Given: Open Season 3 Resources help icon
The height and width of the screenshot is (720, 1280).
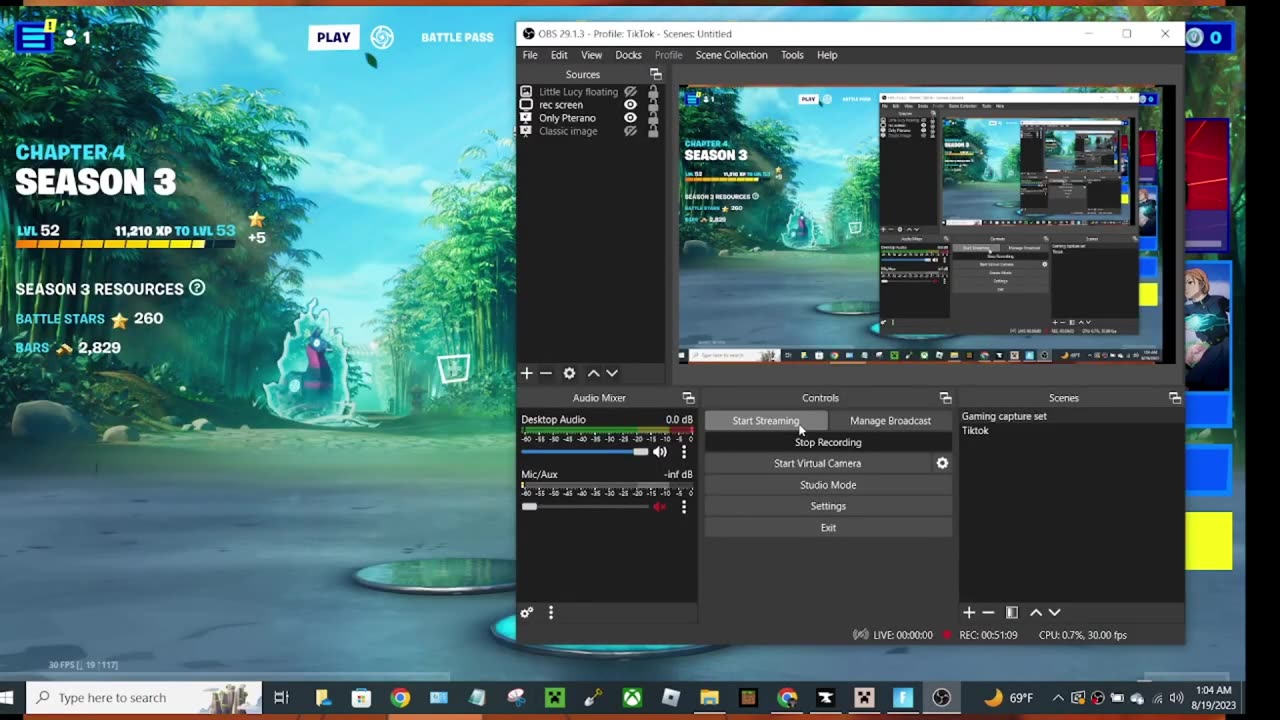Looking at the screenshot, I should [197, 288].
